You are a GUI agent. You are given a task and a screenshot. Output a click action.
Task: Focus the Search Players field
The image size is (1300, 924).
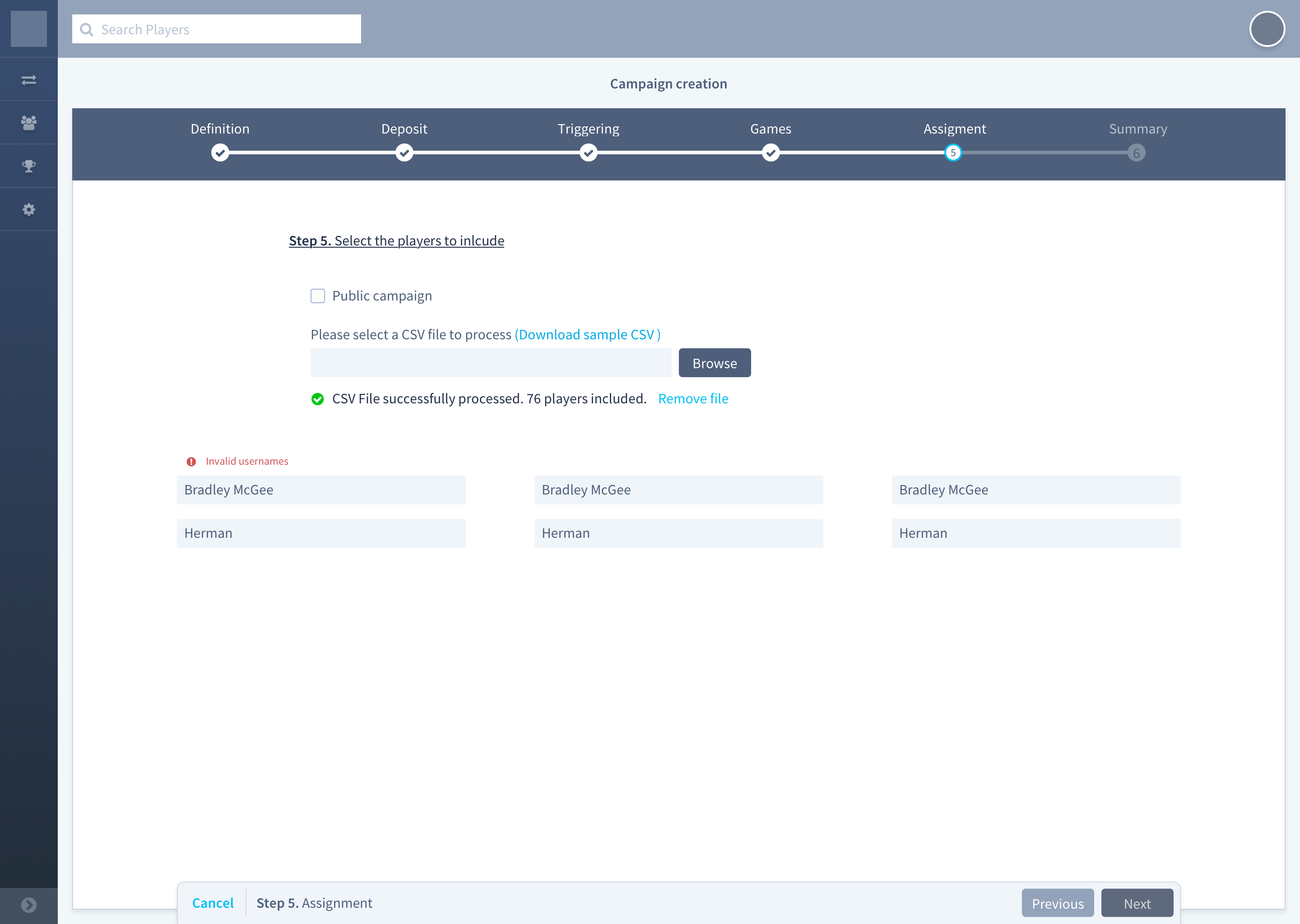point(227,30)
